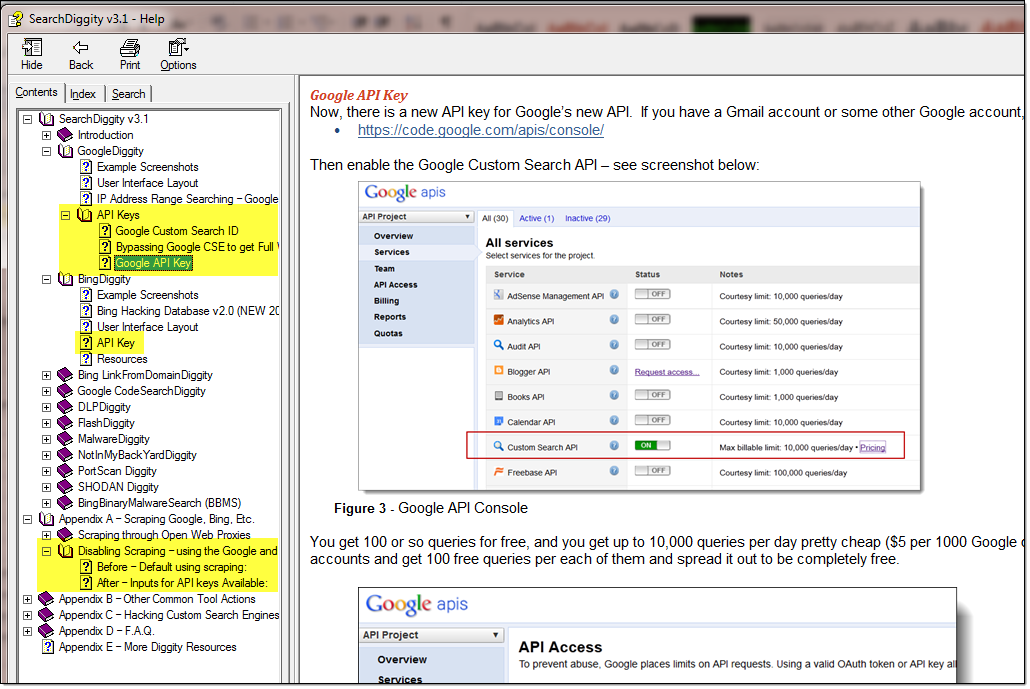Select the Inactive (29) services tab
This screenshot has height=689, width=1030.
[x=588, y=219]
